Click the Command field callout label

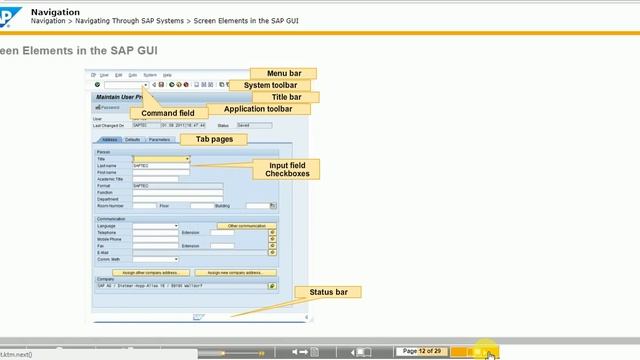(168, 113)
